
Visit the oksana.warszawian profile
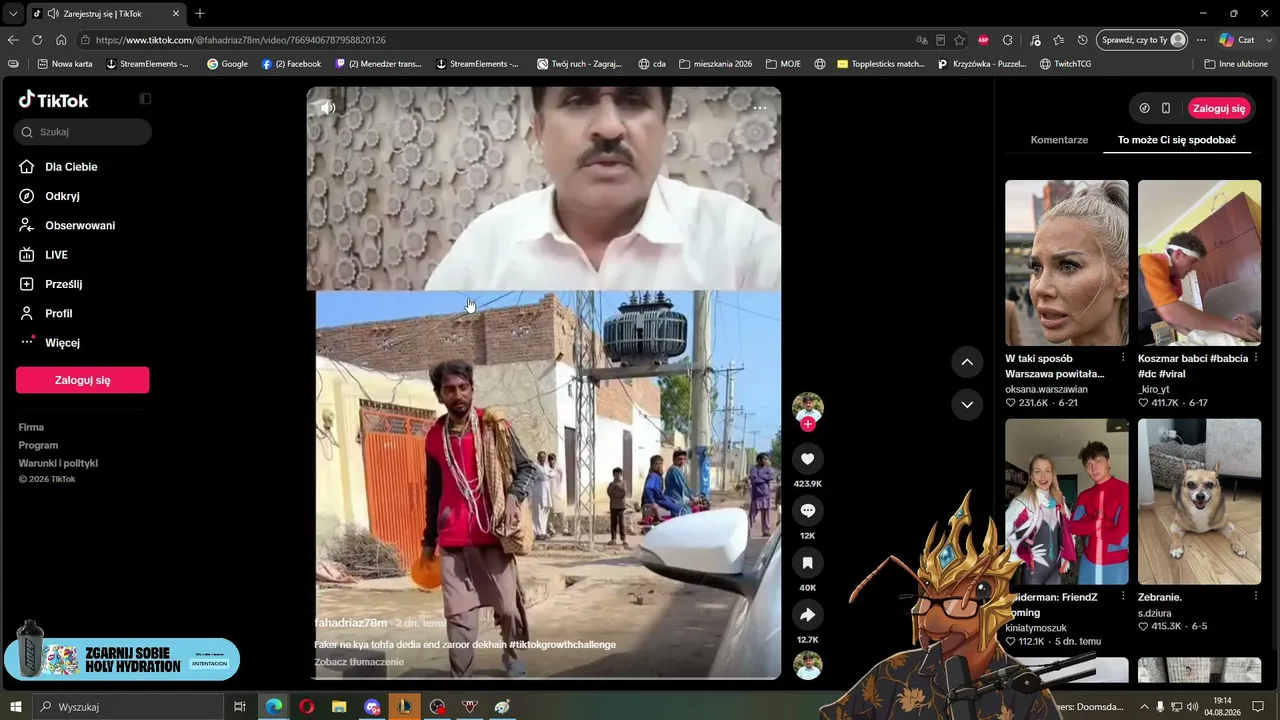(1046, 389)
